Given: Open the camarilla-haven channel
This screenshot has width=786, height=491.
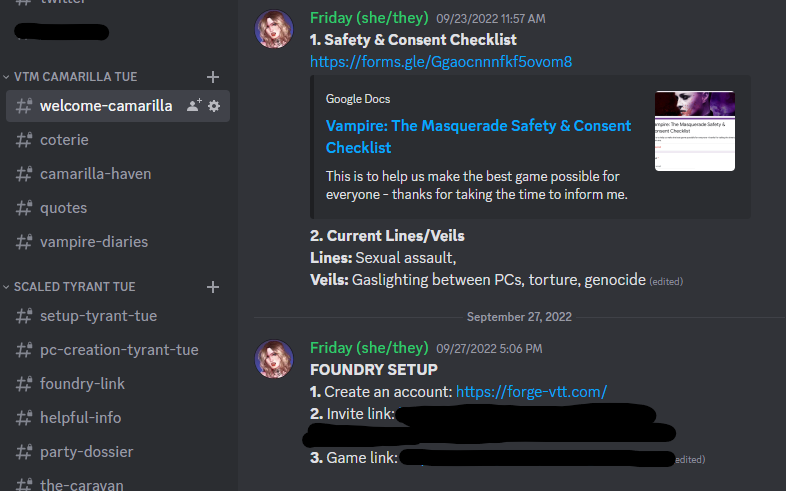Looking at the screenshot, I should tap(96, 174).
